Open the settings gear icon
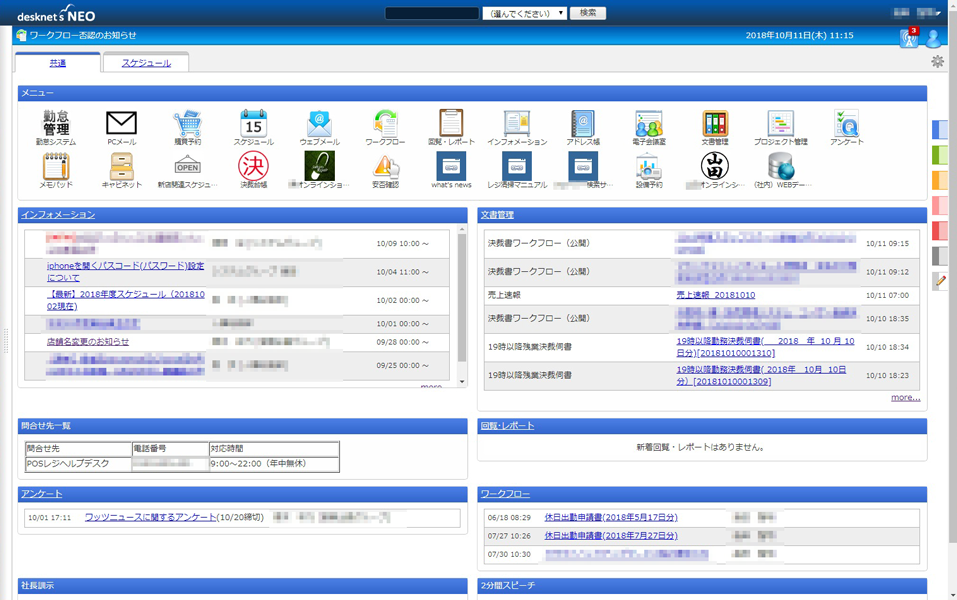Screen dimensions: 957x600 [937, 62]
